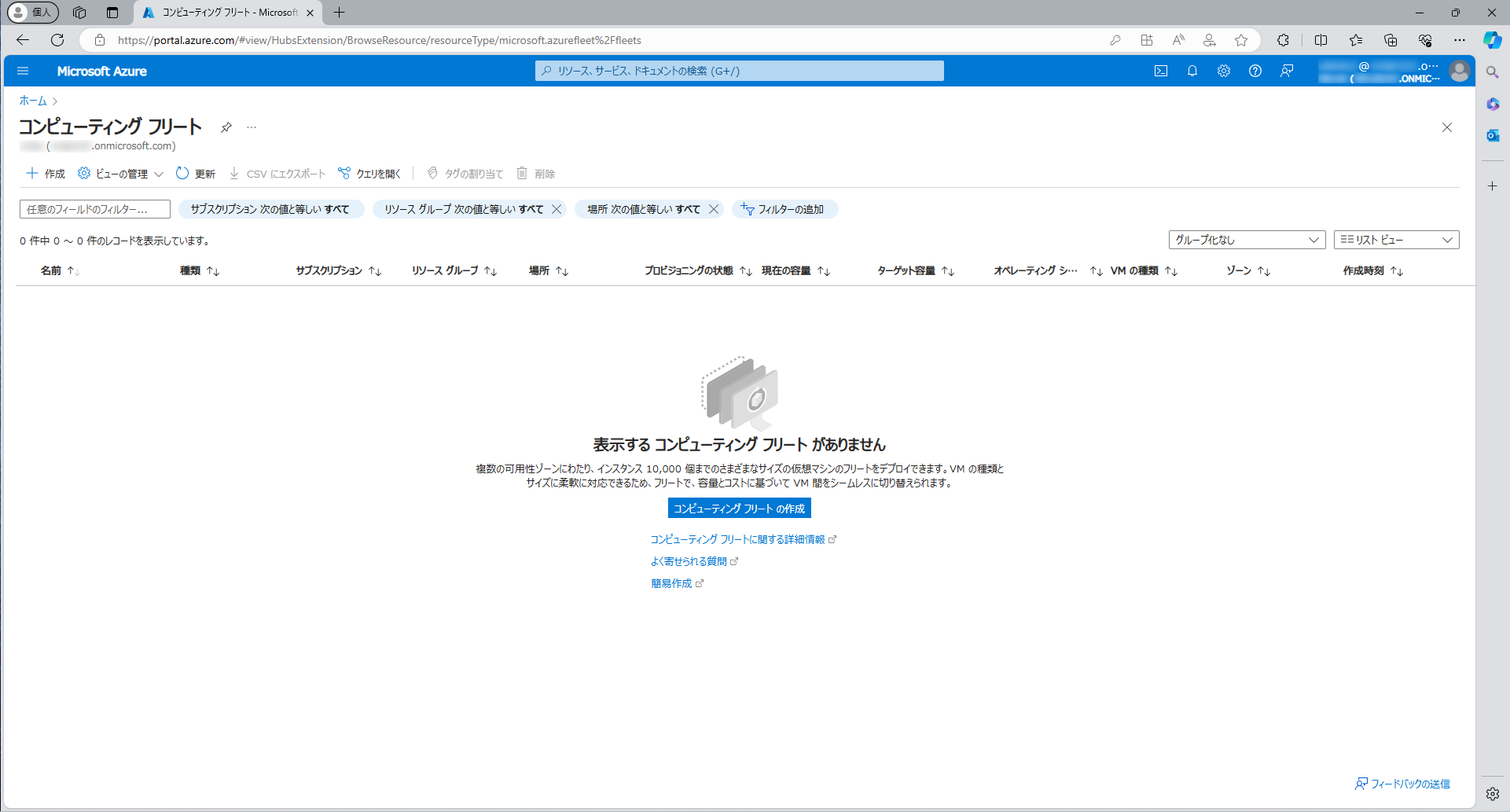Open the Azure portal hamburger menu
This screenshot has width=1510, height=812.
click(x=23, y=71)
